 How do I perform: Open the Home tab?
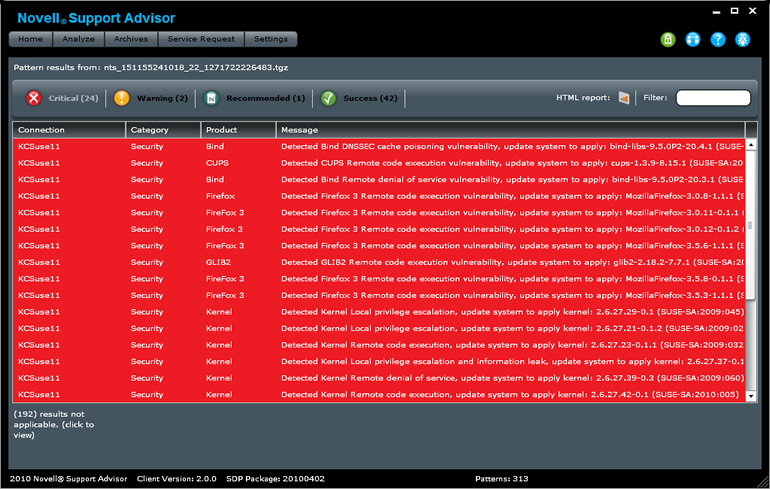(30, 39)
